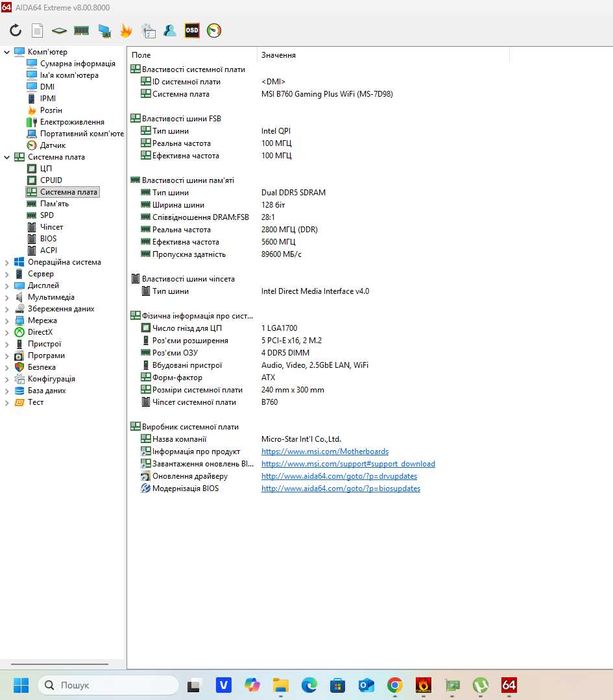Open the IPMI tree item

point(48,98)
